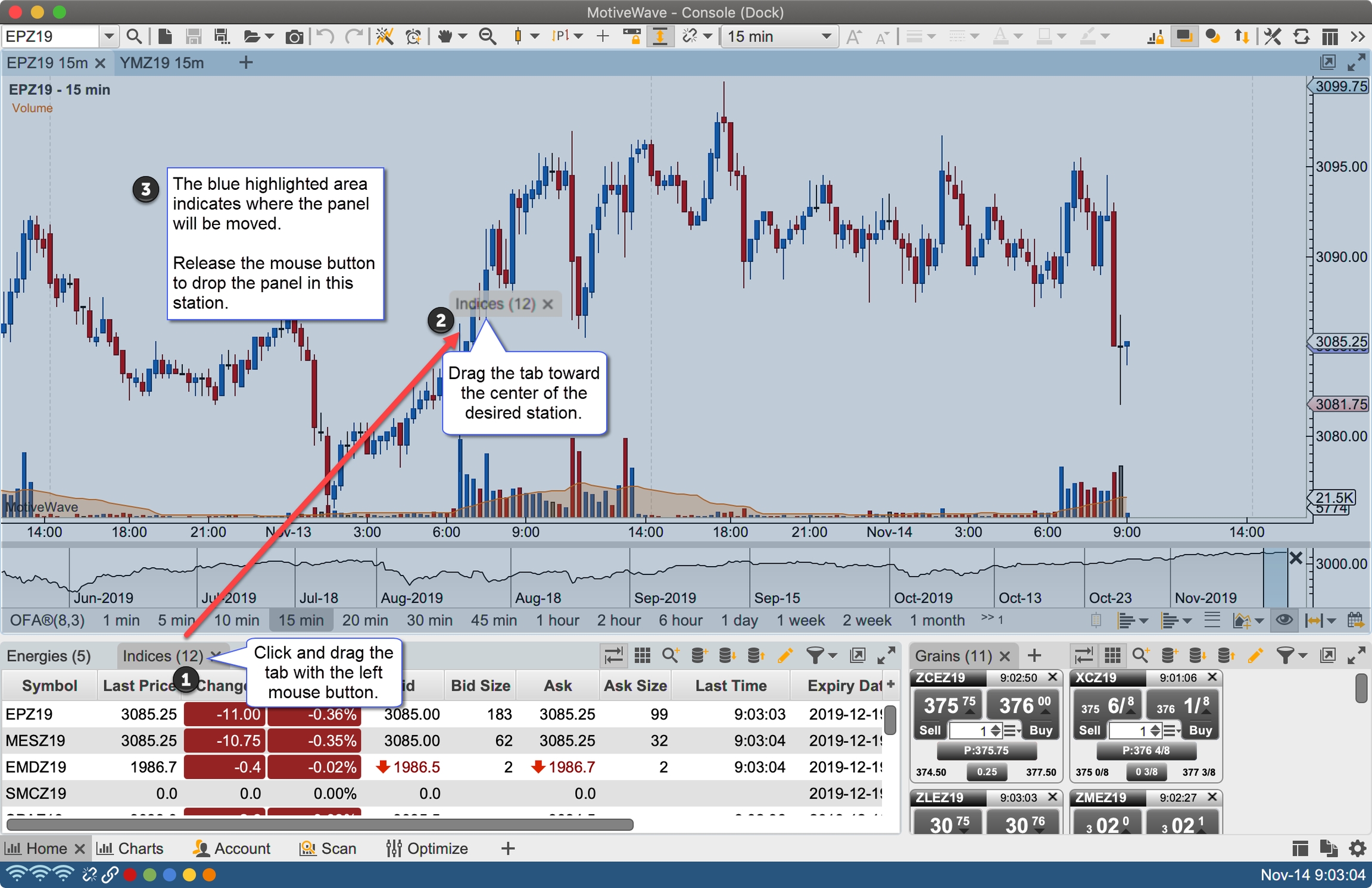Screen dimensions: 1372x888
Task: Click the ZCEZ19 quantity input field
Action: point(968,730)
